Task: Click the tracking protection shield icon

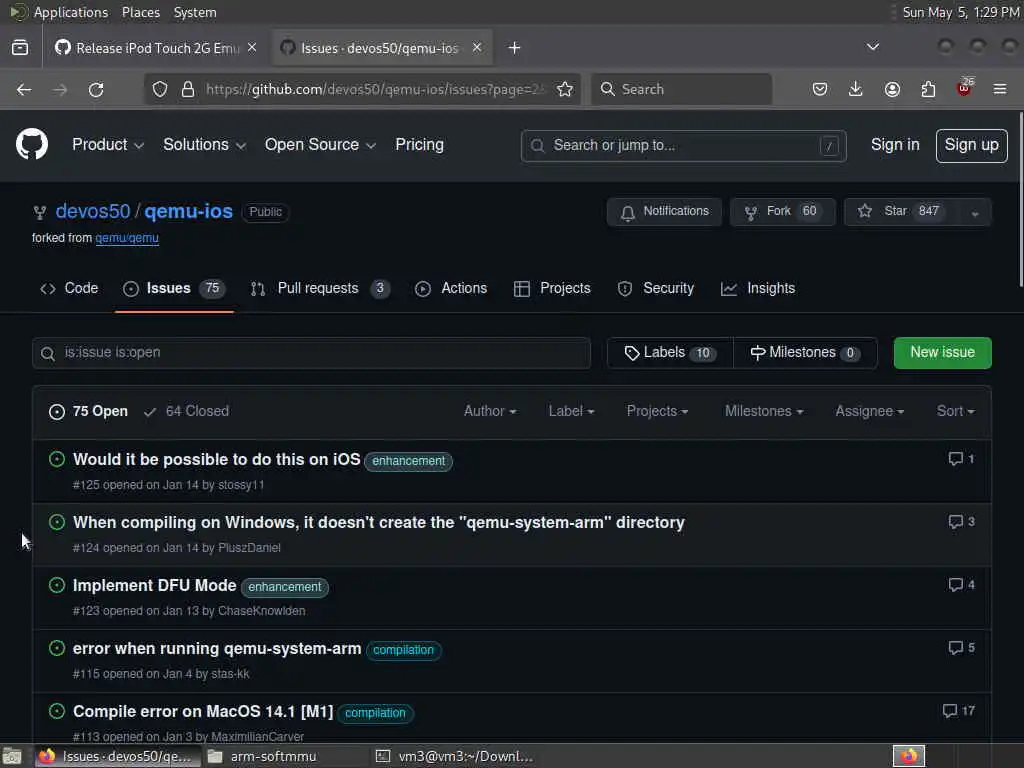Action: pyautogui.click(x=160, y=89)
